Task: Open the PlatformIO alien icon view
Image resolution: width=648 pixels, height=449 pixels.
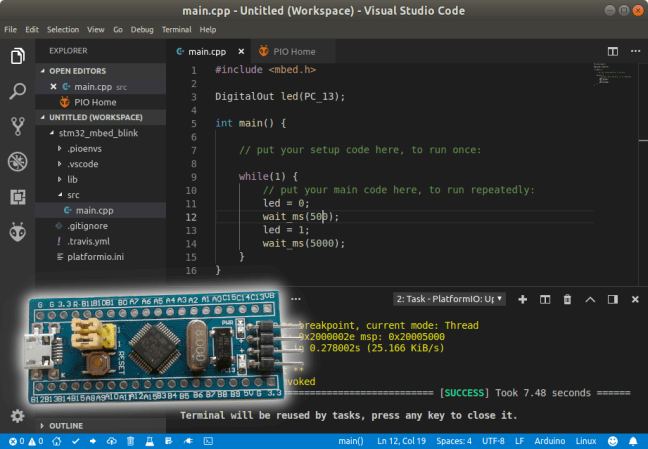Action: [17, 232]
